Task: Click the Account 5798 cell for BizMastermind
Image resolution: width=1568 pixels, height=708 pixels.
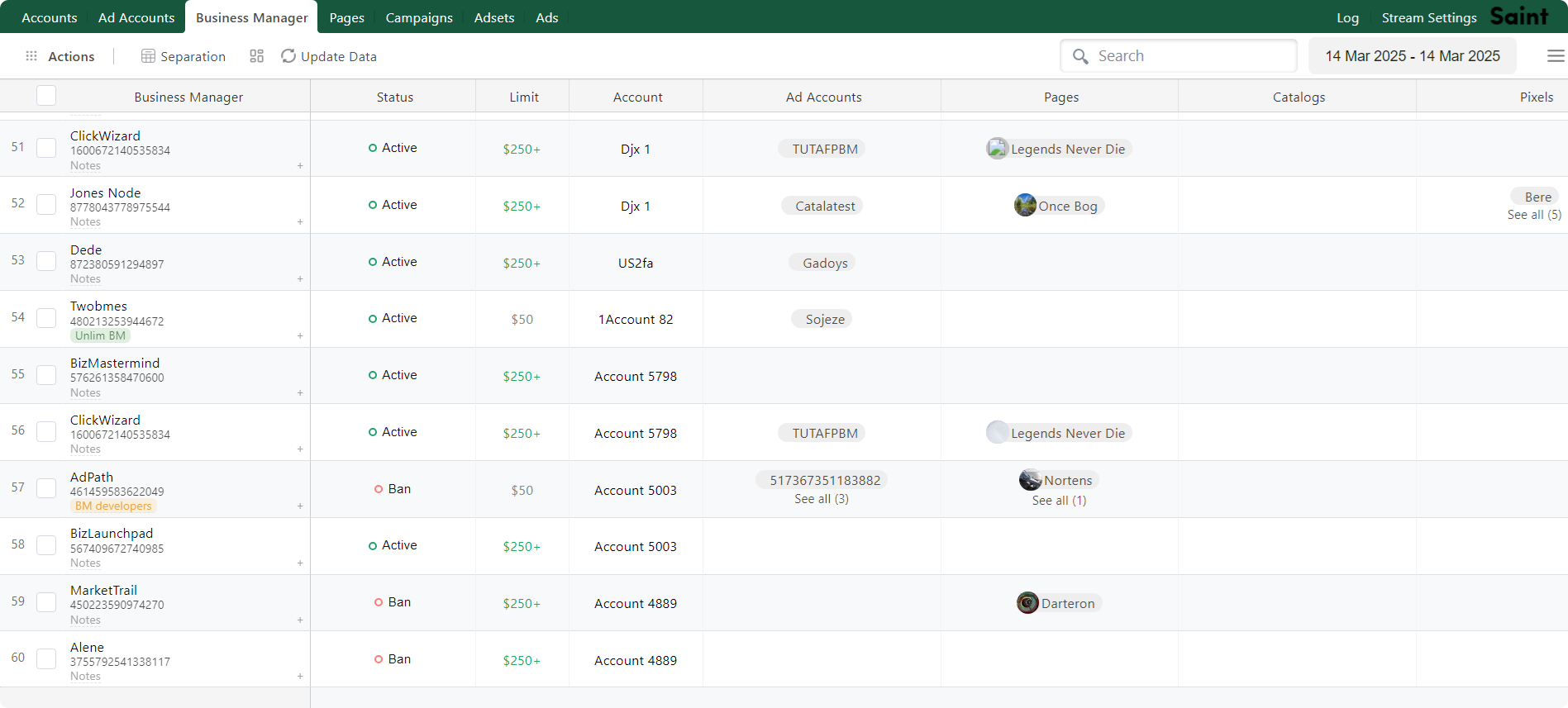Action: click(636, 376)
